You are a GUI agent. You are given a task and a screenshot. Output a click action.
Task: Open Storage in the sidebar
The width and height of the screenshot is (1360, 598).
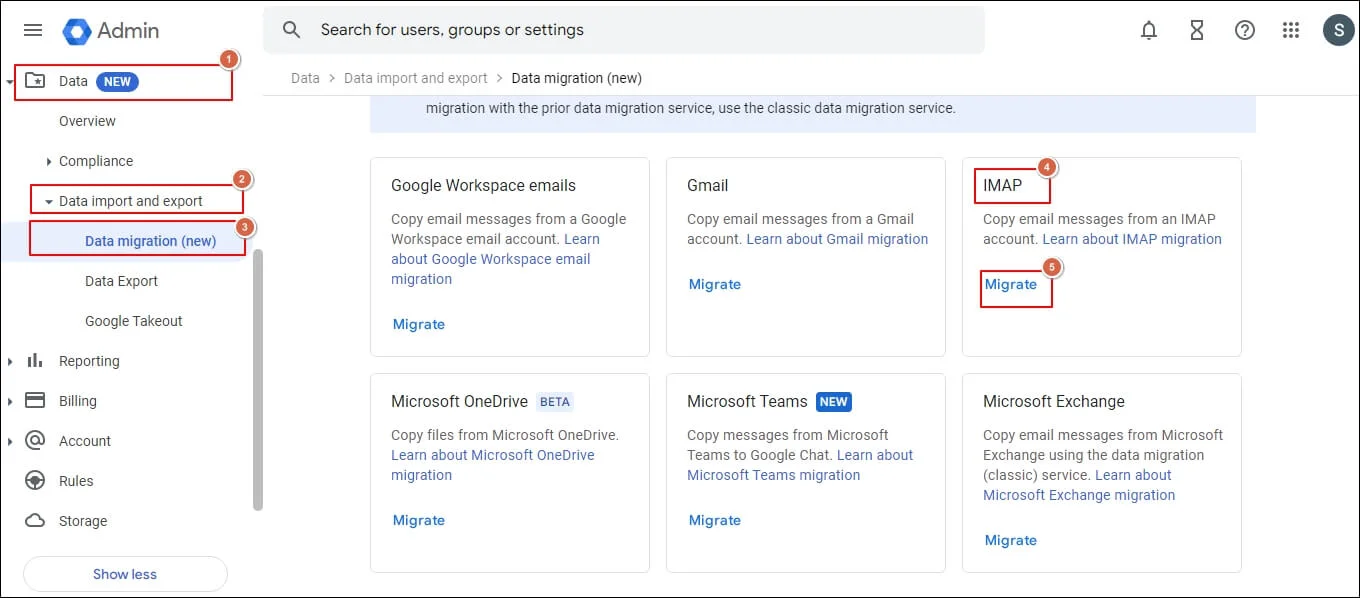(83, 521)
